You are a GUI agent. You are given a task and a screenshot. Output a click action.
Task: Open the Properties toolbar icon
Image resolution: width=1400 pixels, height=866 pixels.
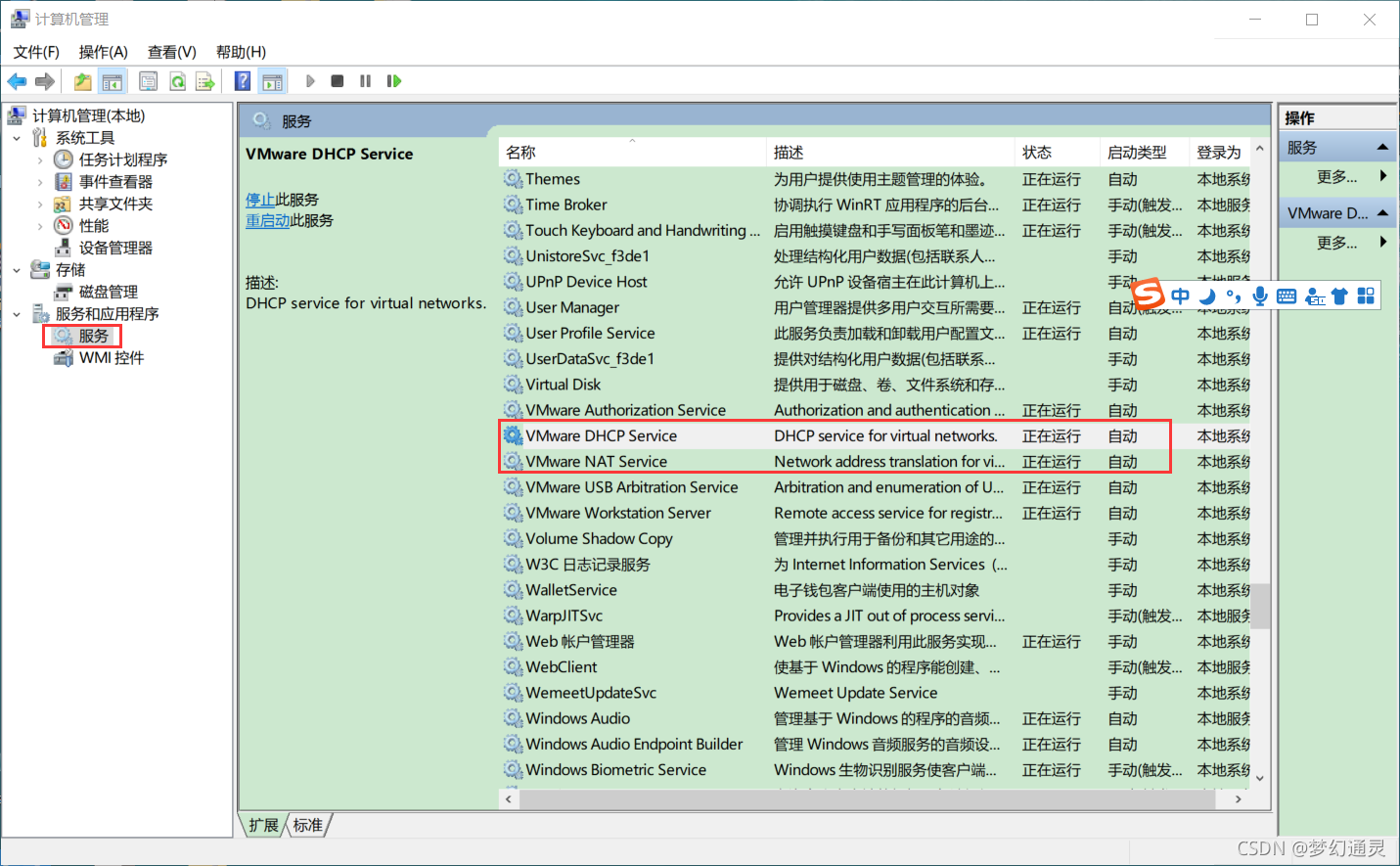pyautogui.click(x=148, y=81)
